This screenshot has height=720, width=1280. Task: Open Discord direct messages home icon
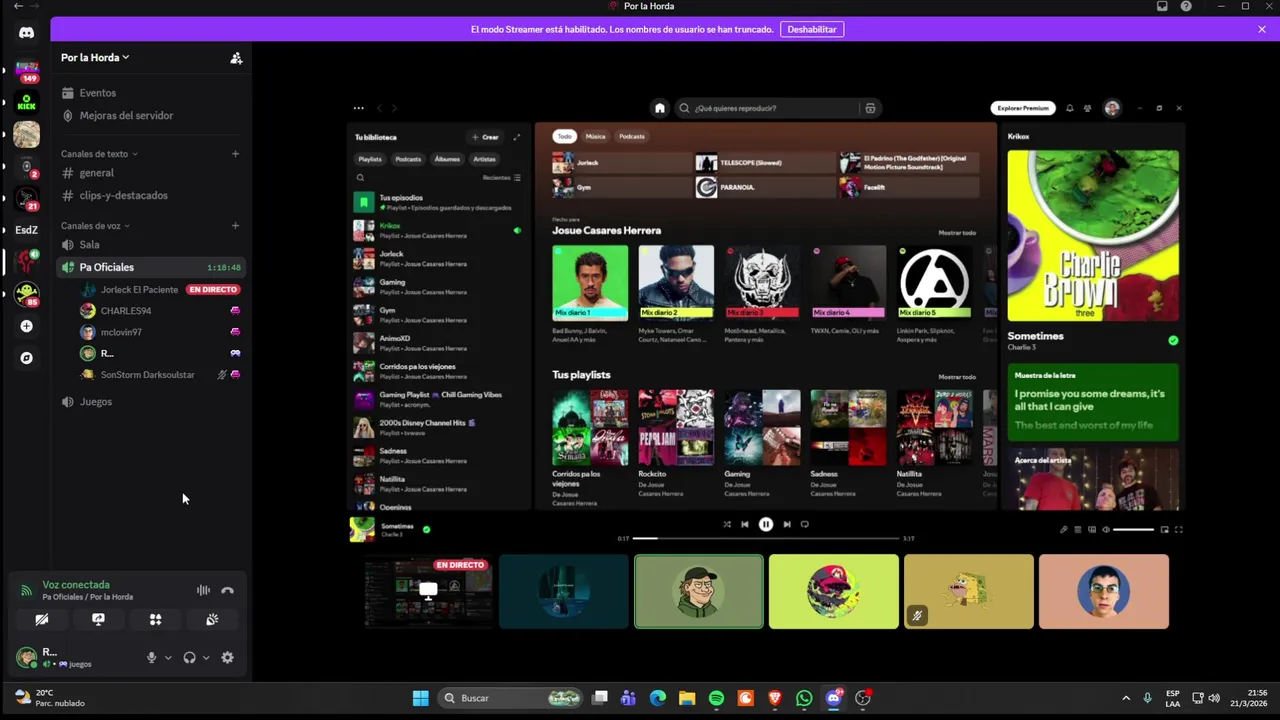pyautogui.click(x=26, y=33)
